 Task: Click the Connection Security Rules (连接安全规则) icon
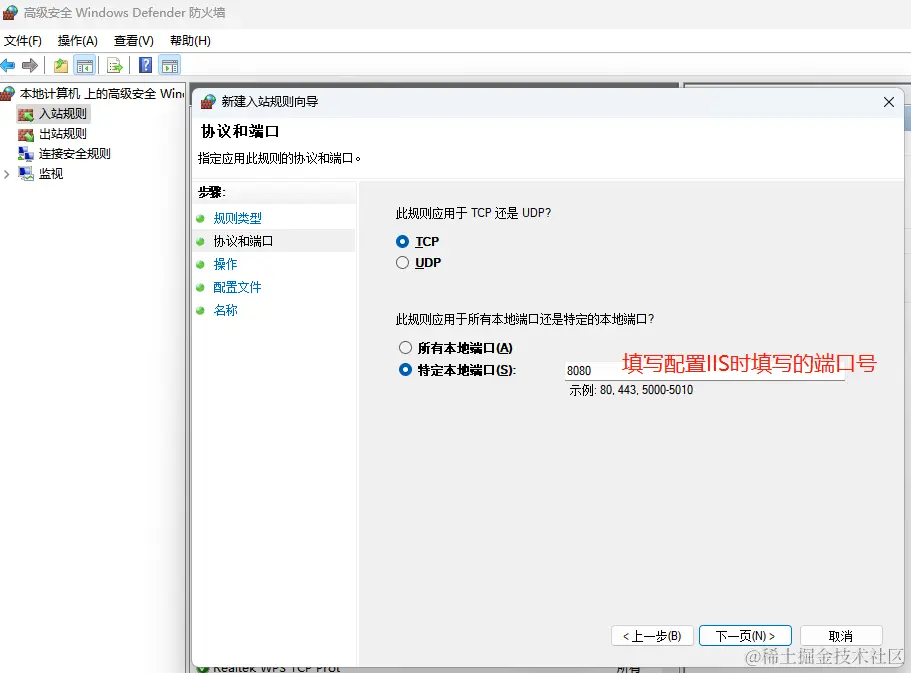click(x=26, y=154)
